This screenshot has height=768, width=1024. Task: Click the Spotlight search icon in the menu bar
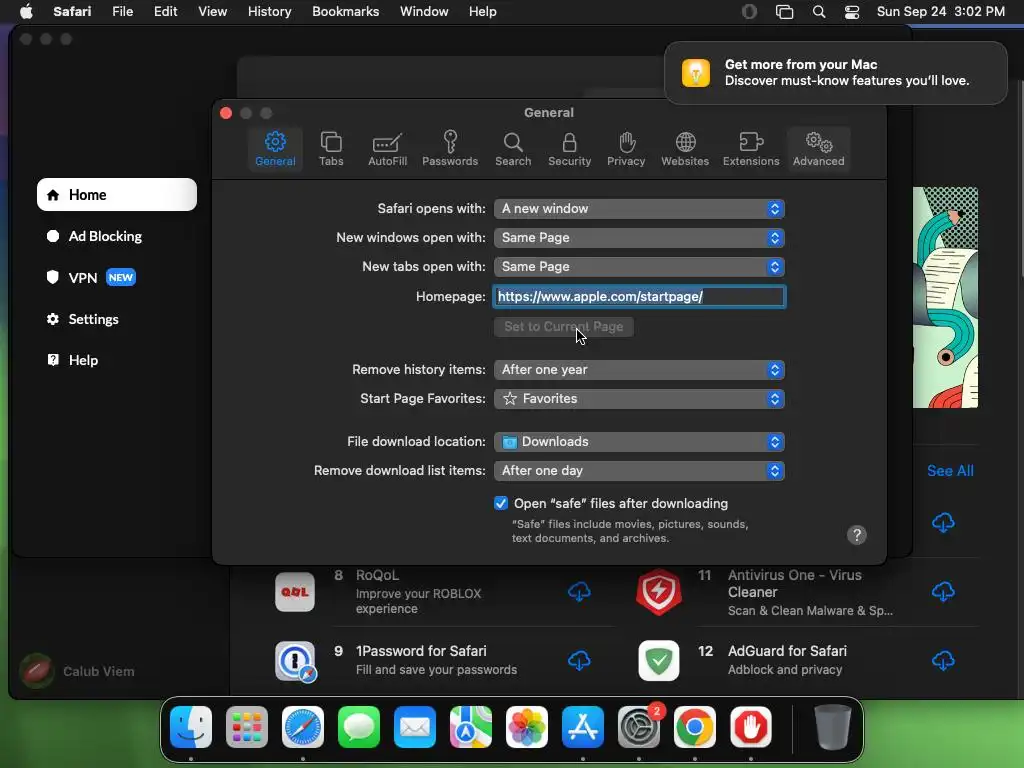(818, 12)
